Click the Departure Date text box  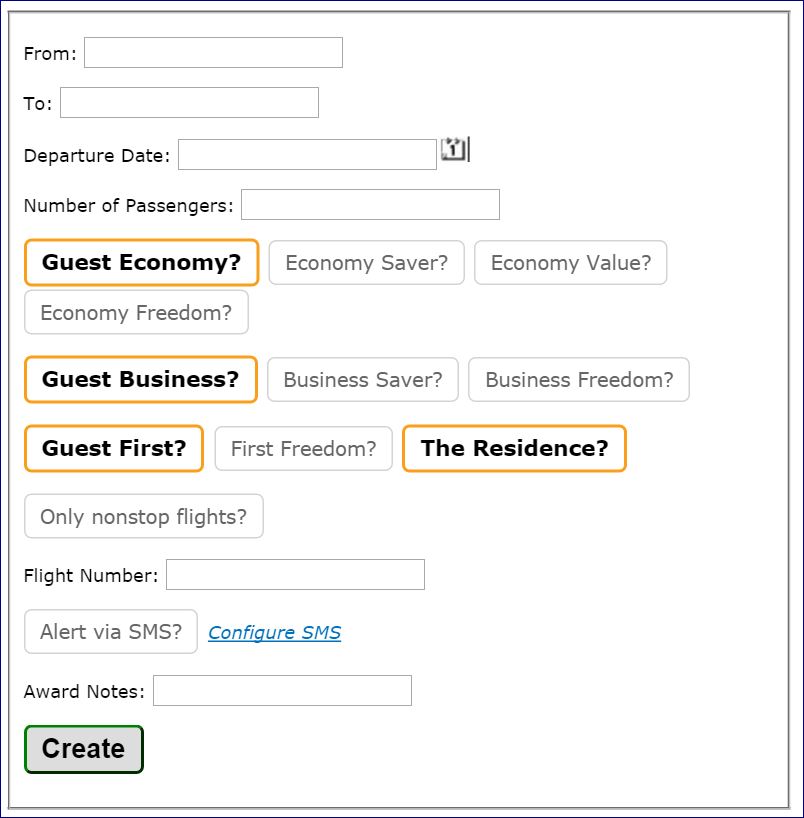[x=307, y=155]
